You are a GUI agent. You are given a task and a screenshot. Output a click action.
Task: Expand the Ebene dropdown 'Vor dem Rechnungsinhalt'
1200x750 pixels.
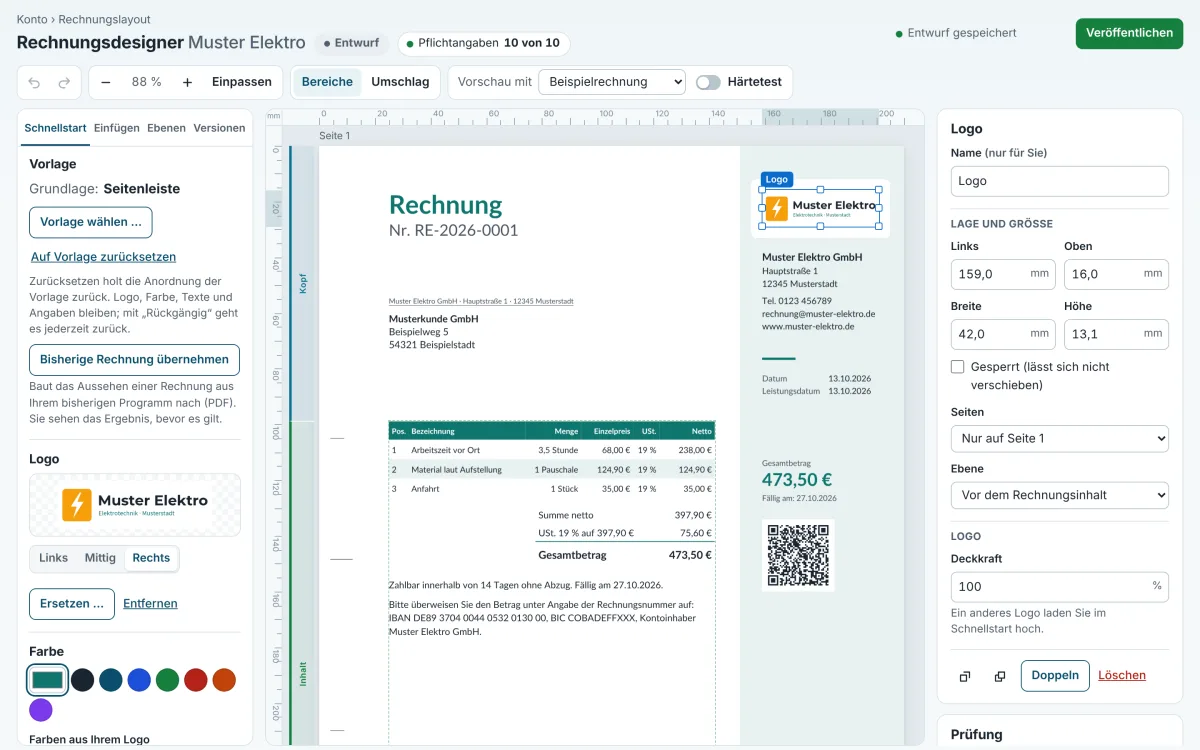[x=1060, y=495]
